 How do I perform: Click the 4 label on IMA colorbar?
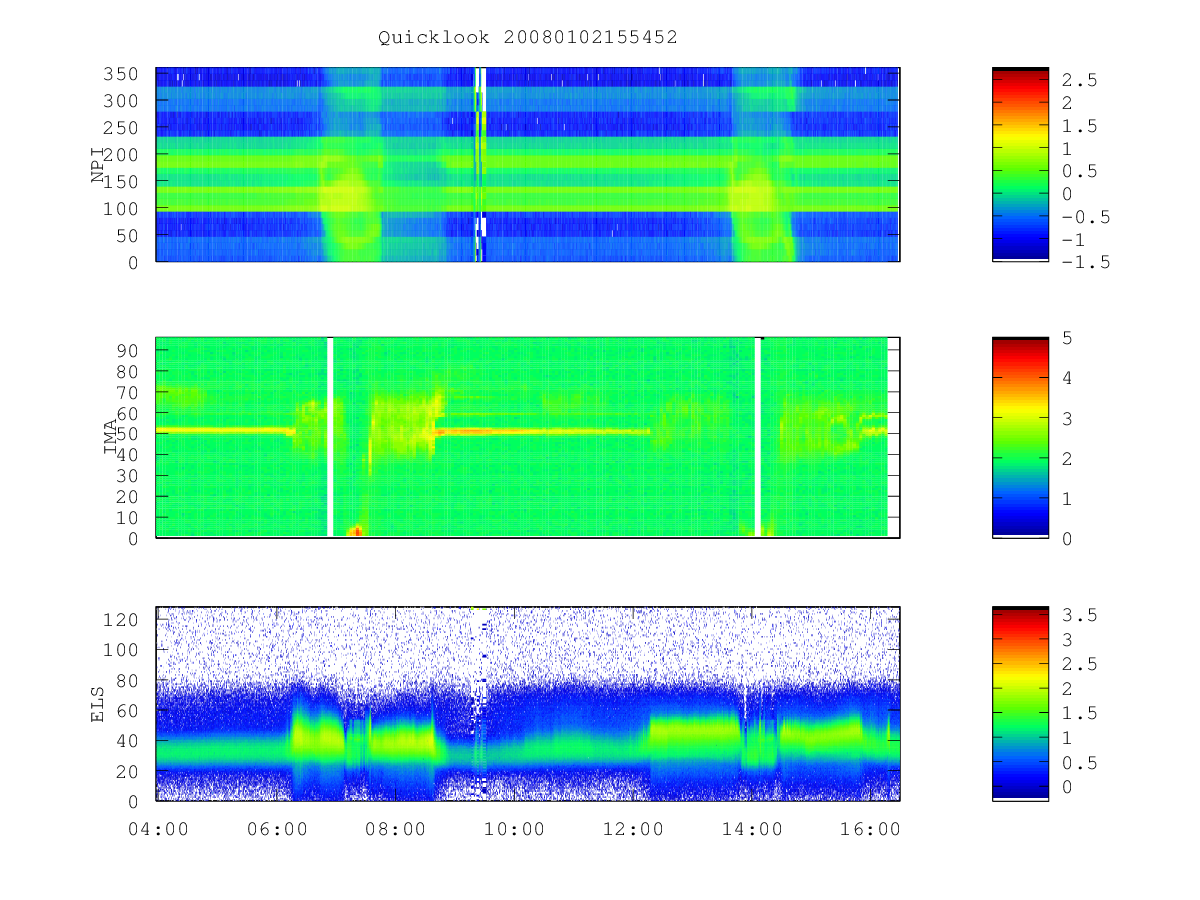(x=1067, y=378)
